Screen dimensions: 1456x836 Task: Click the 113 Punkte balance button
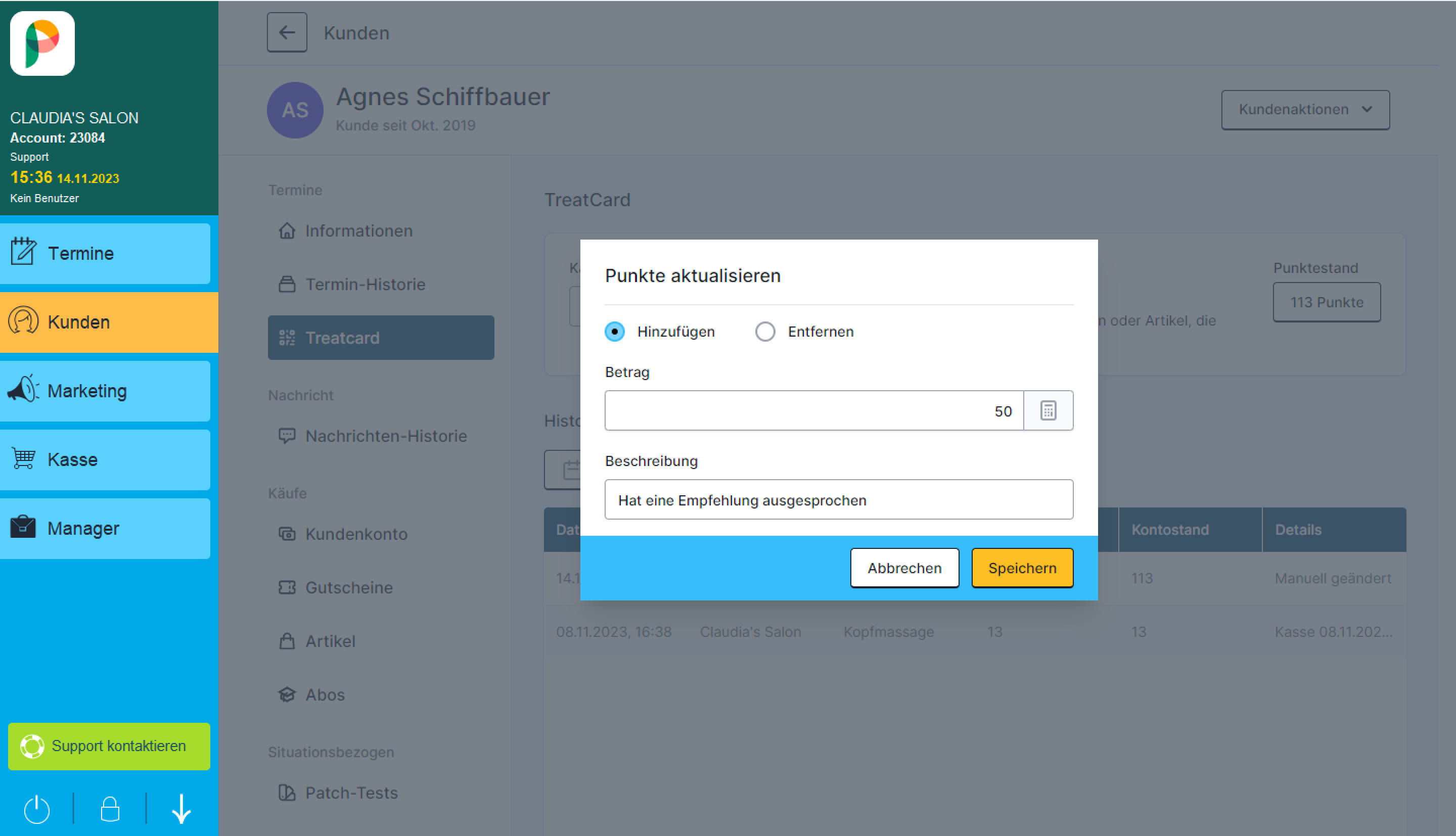point(1326,303)
